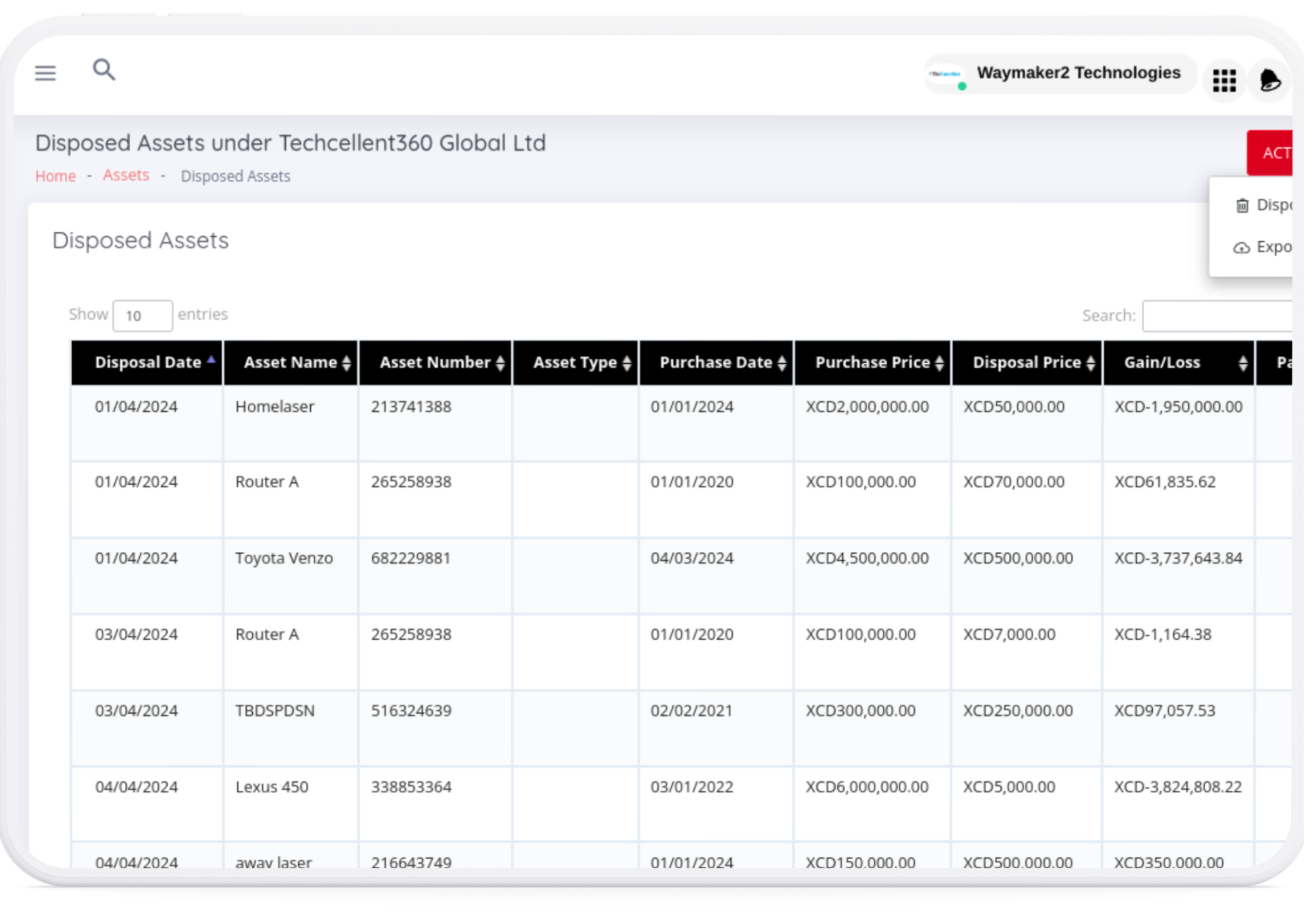Image resolution: width=1304 pixels, height=924 pixels.
Task: Sort by Disposal Price column header
Action: tap(1026, 362)
